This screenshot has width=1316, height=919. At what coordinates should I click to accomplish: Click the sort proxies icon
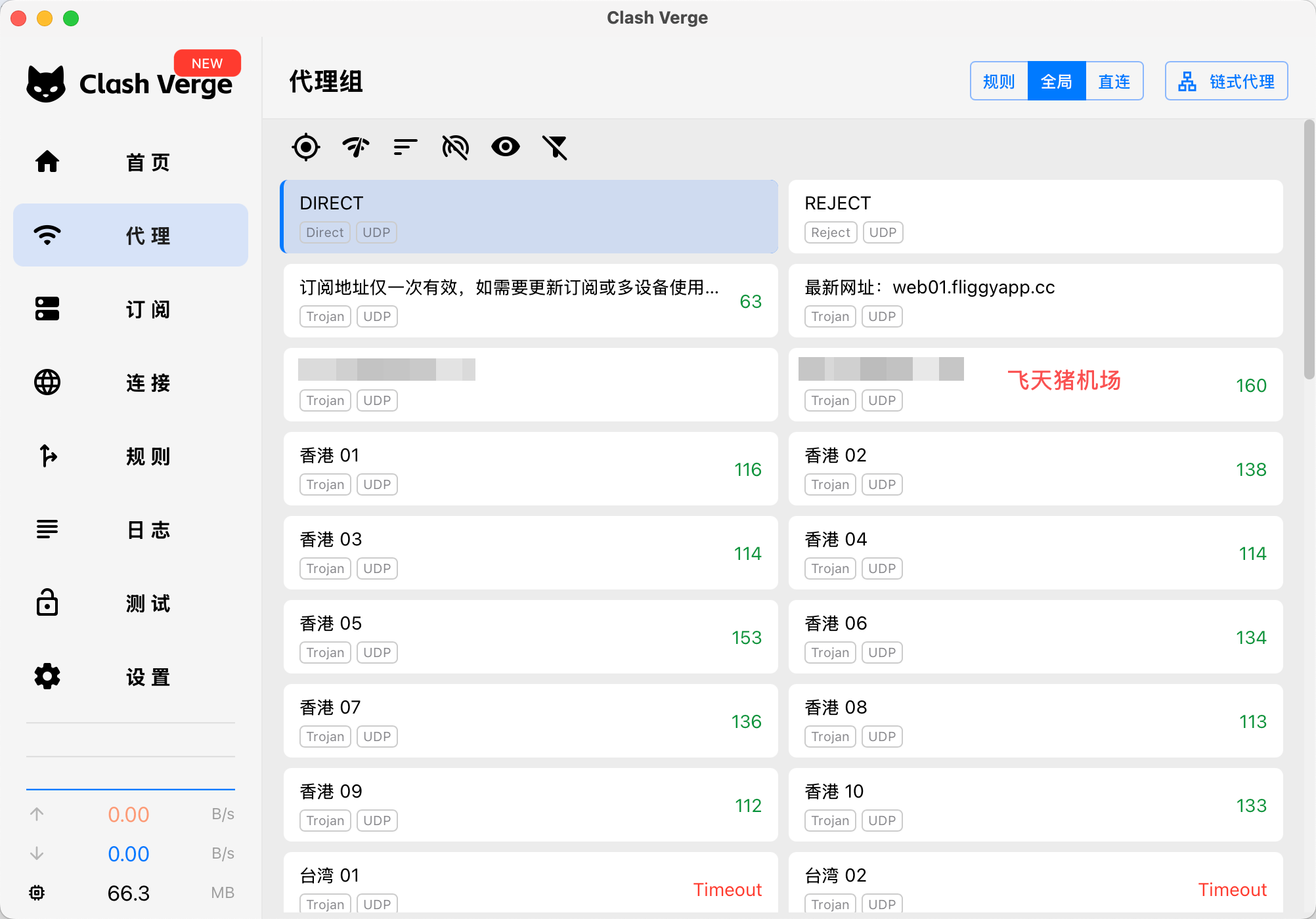[x=406, y=147]
